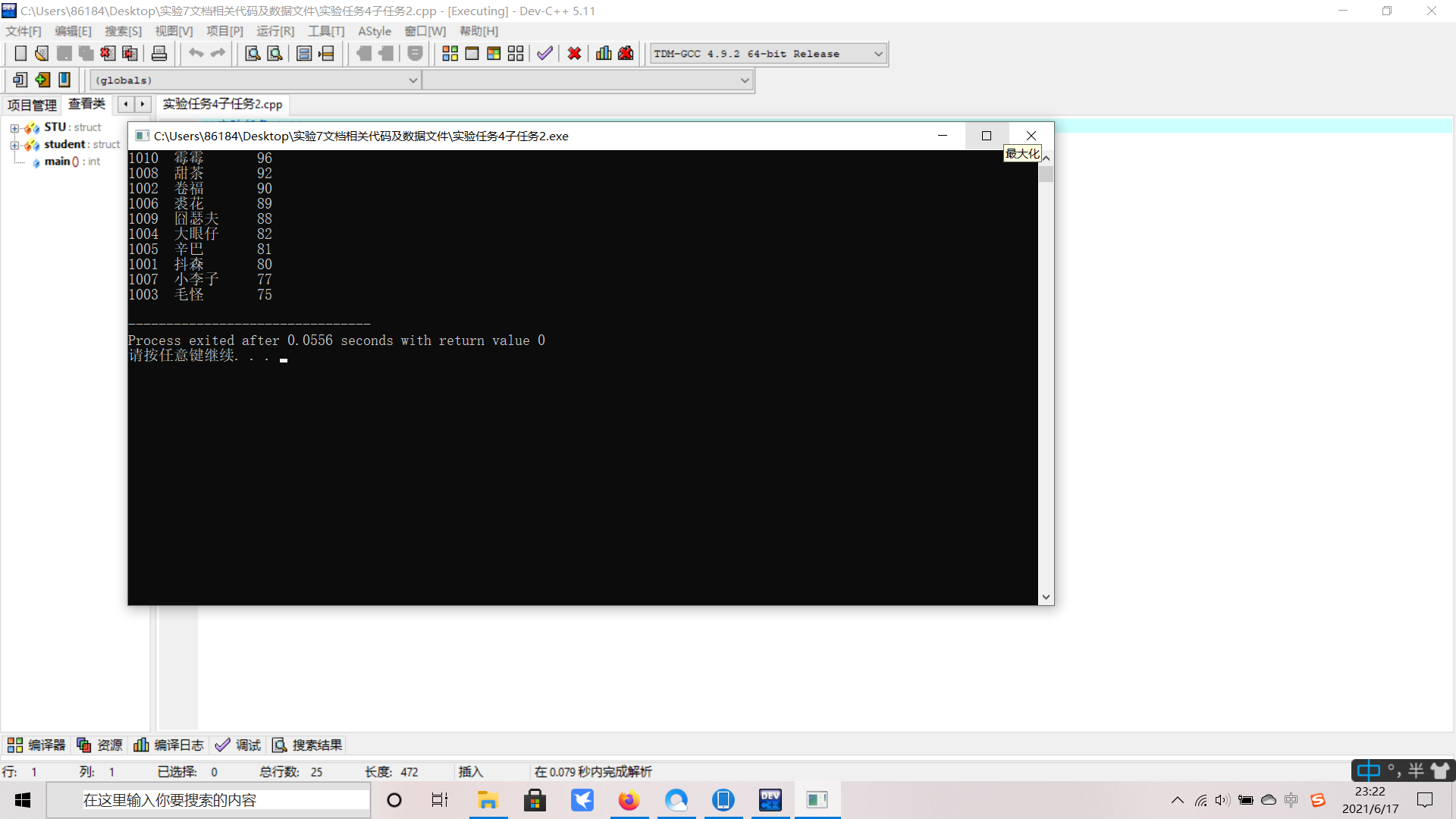1456x819 pixels.
Task: Open the AStyle menu
Action: click(374, 31)
